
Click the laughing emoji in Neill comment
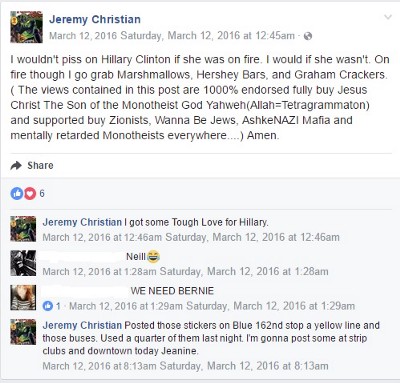pyautogui.click(x=153, y=256)
